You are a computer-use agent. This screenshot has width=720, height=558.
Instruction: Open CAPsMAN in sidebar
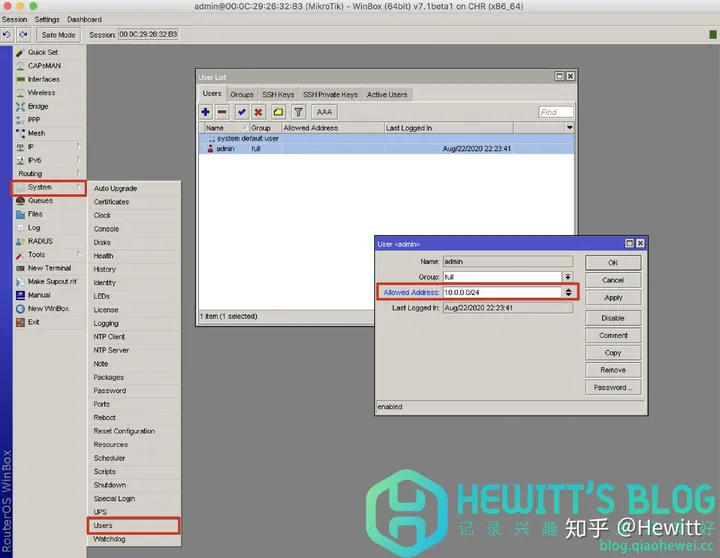tap(49, 66)
